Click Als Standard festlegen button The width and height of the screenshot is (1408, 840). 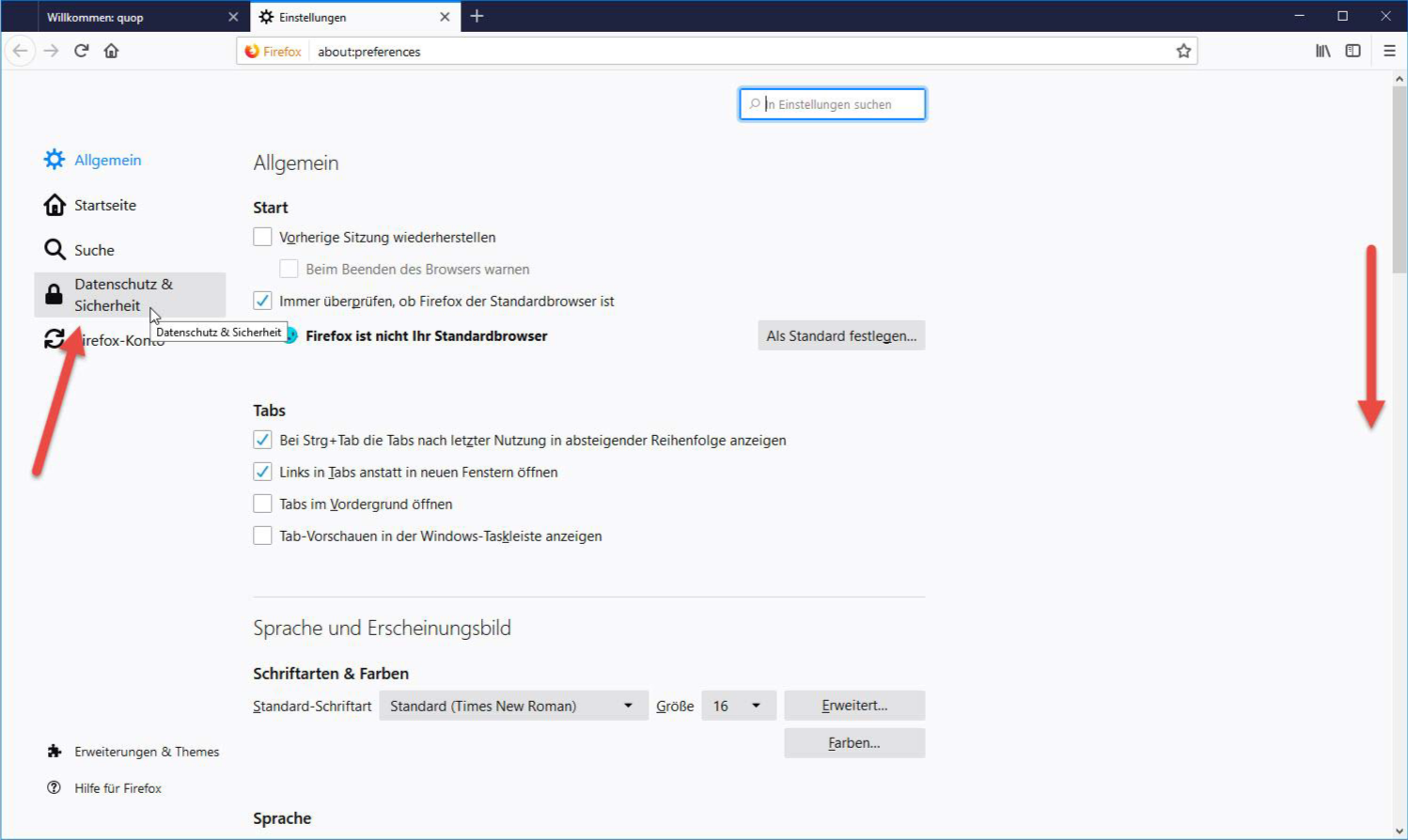click(x=841, y=335)
